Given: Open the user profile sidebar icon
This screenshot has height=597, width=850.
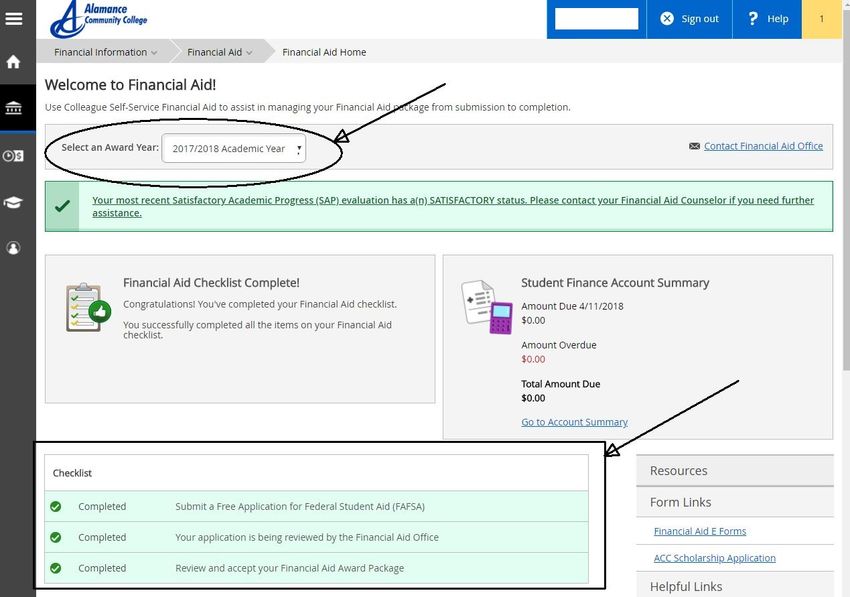Looking at the screenshot, I should (13, 248).
